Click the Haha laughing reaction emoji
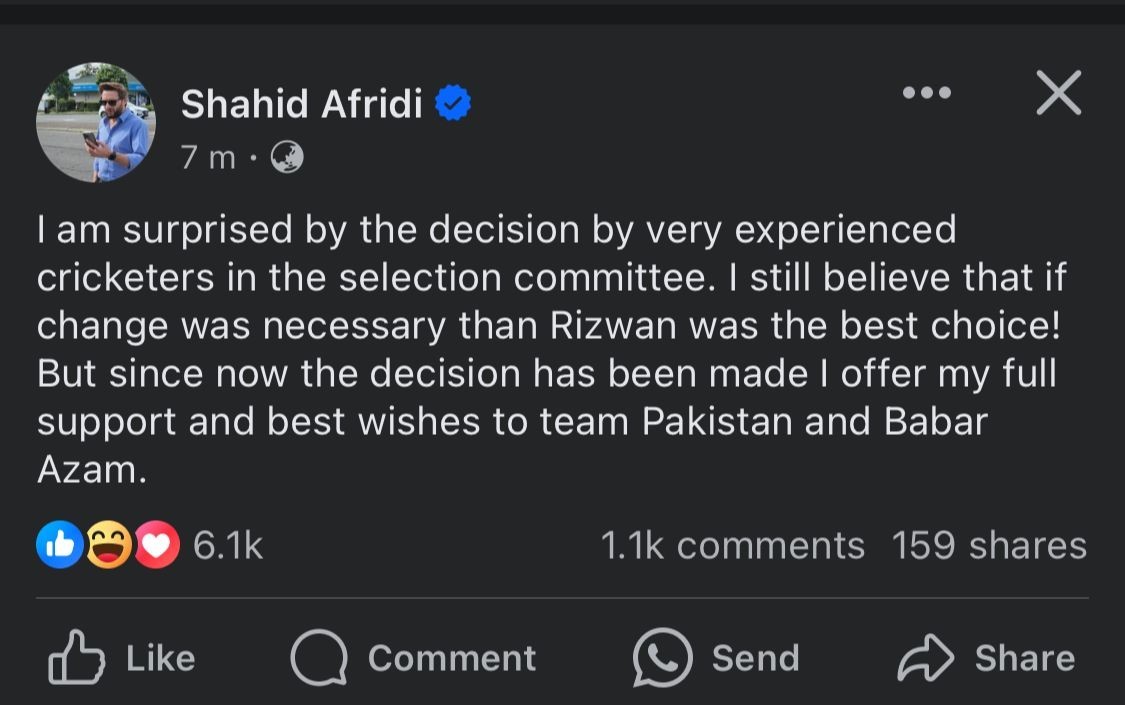 click(108, 545)
